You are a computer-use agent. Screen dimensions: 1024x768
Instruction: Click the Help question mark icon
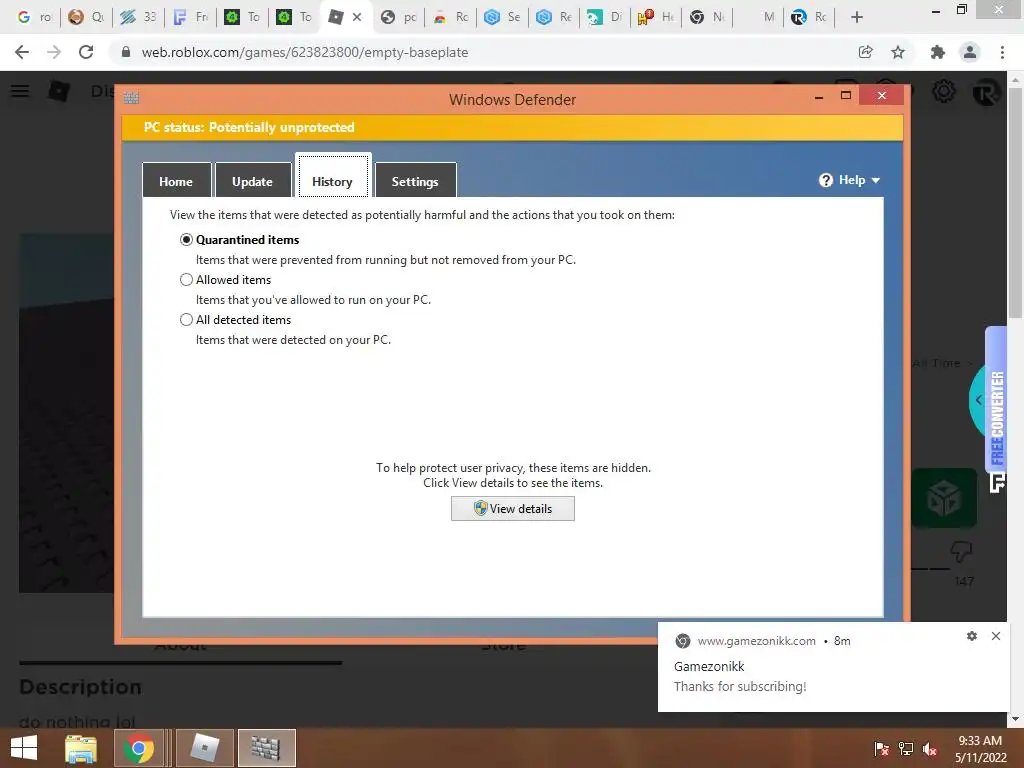825,180
